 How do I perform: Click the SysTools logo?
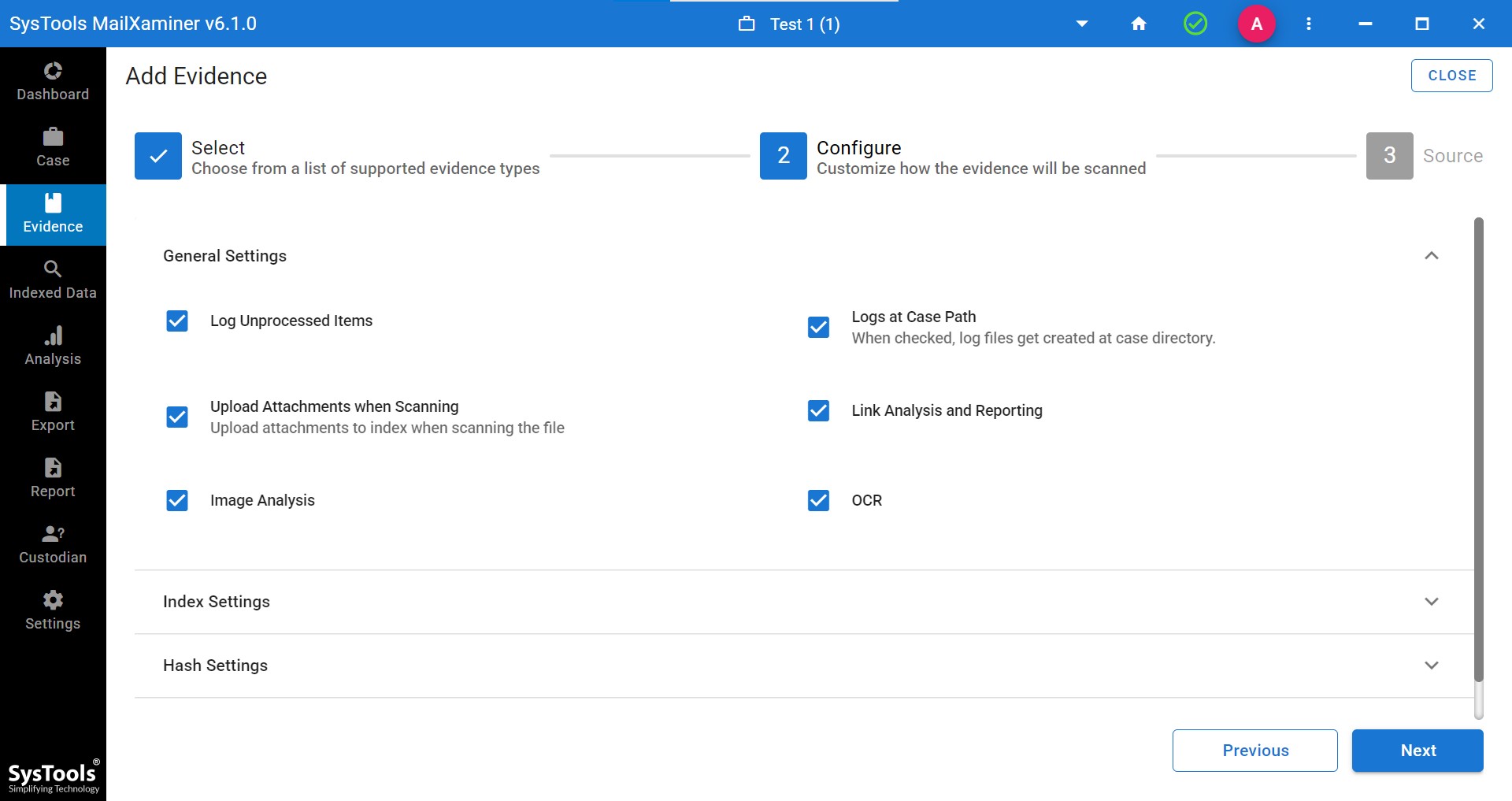tap(54, 777)
